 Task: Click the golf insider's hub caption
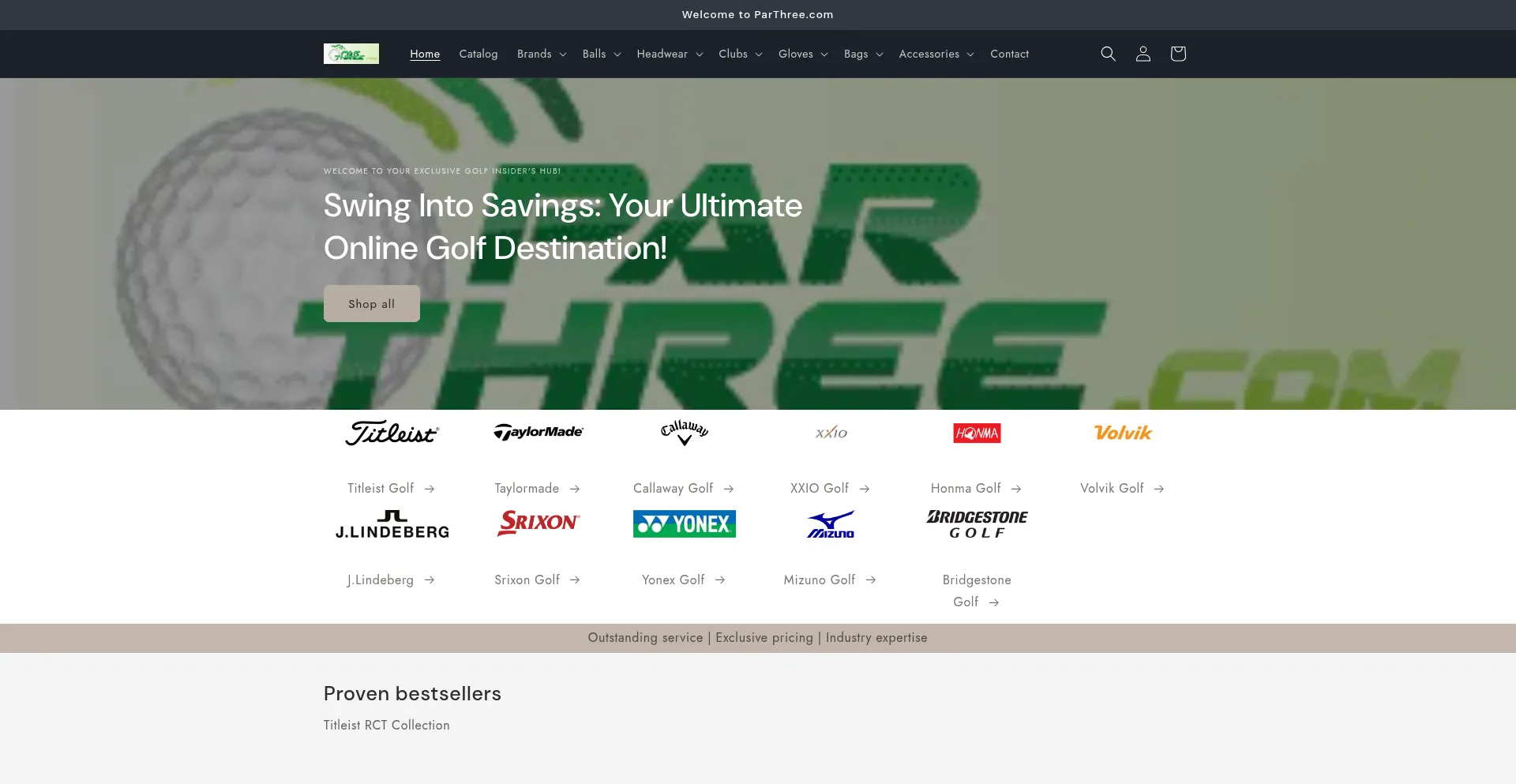click(x=442, y=171)
